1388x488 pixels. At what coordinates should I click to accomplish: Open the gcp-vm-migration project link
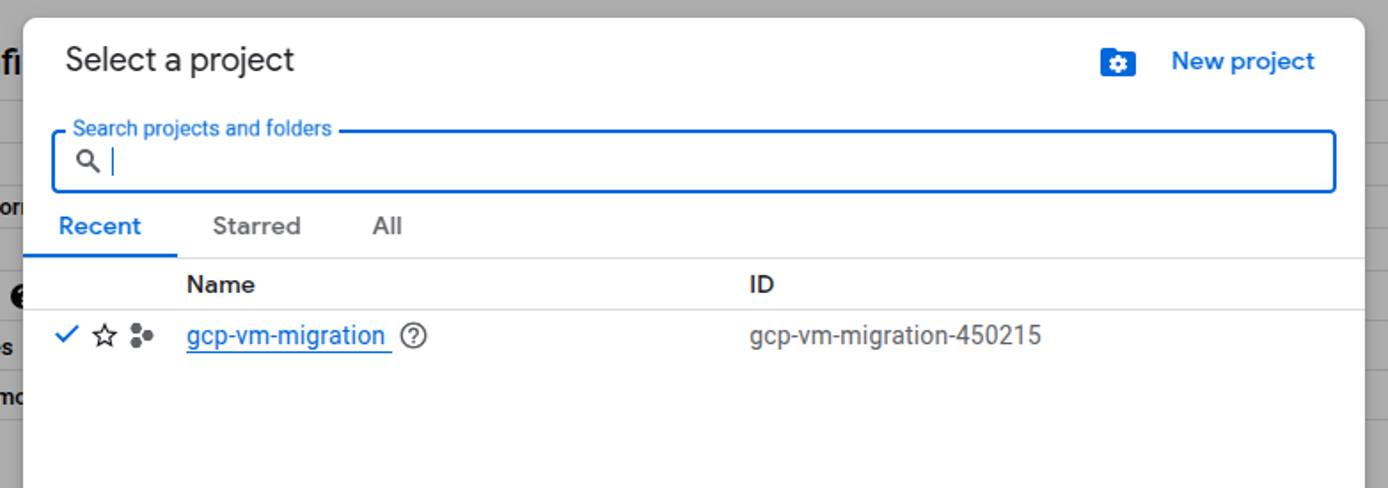pos(286,336)
